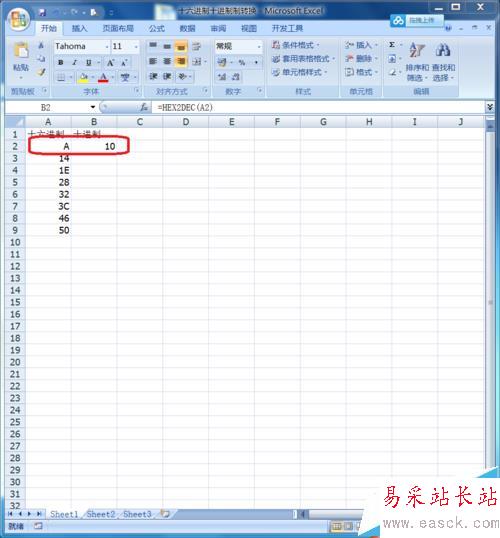
Task: Switch to the 页面布局 ribbon tab
Action: point(118,28)
